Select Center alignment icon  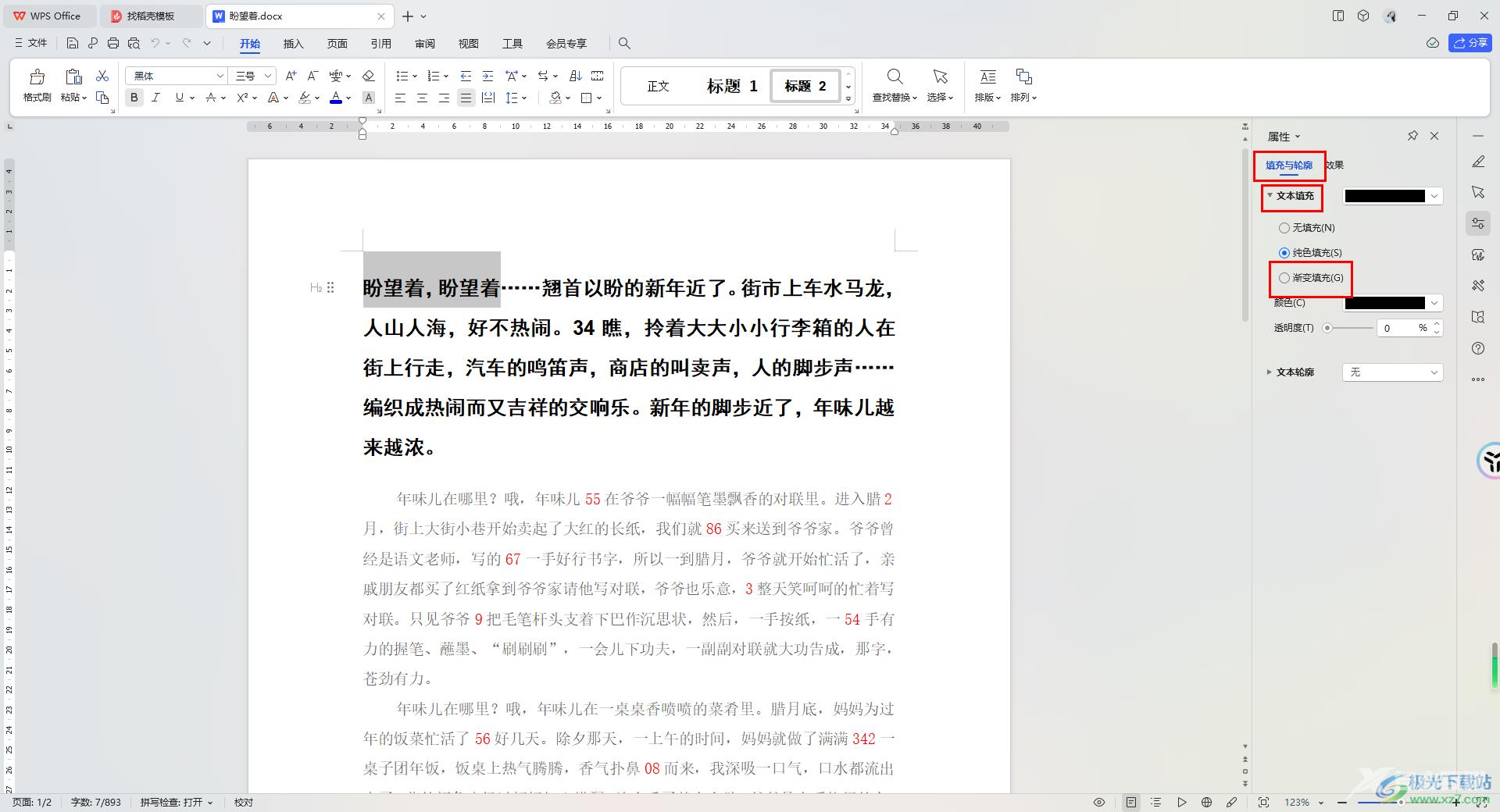pos(422,98)
